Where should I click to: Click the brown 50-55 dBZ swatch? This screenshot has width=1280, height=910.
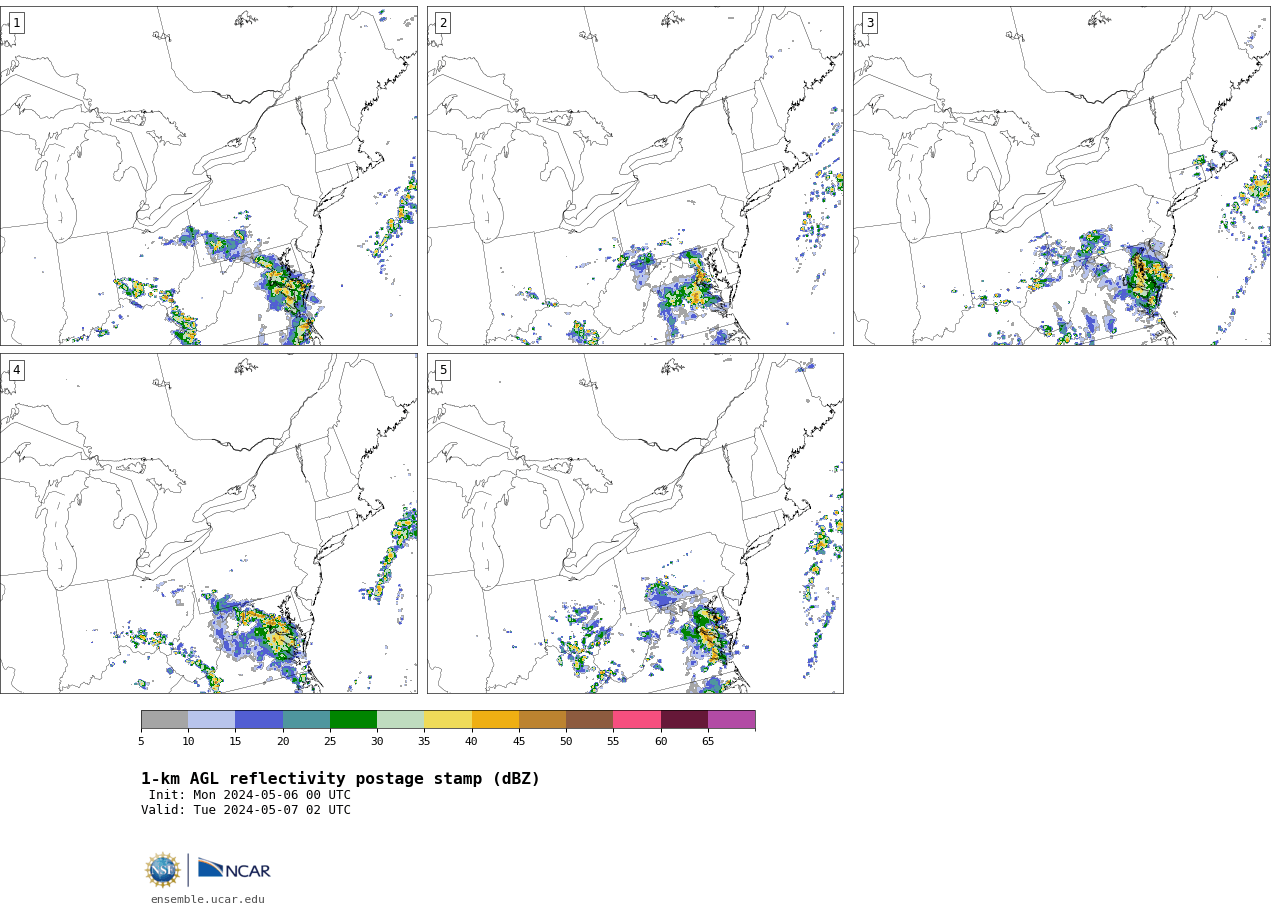[589, 720]
